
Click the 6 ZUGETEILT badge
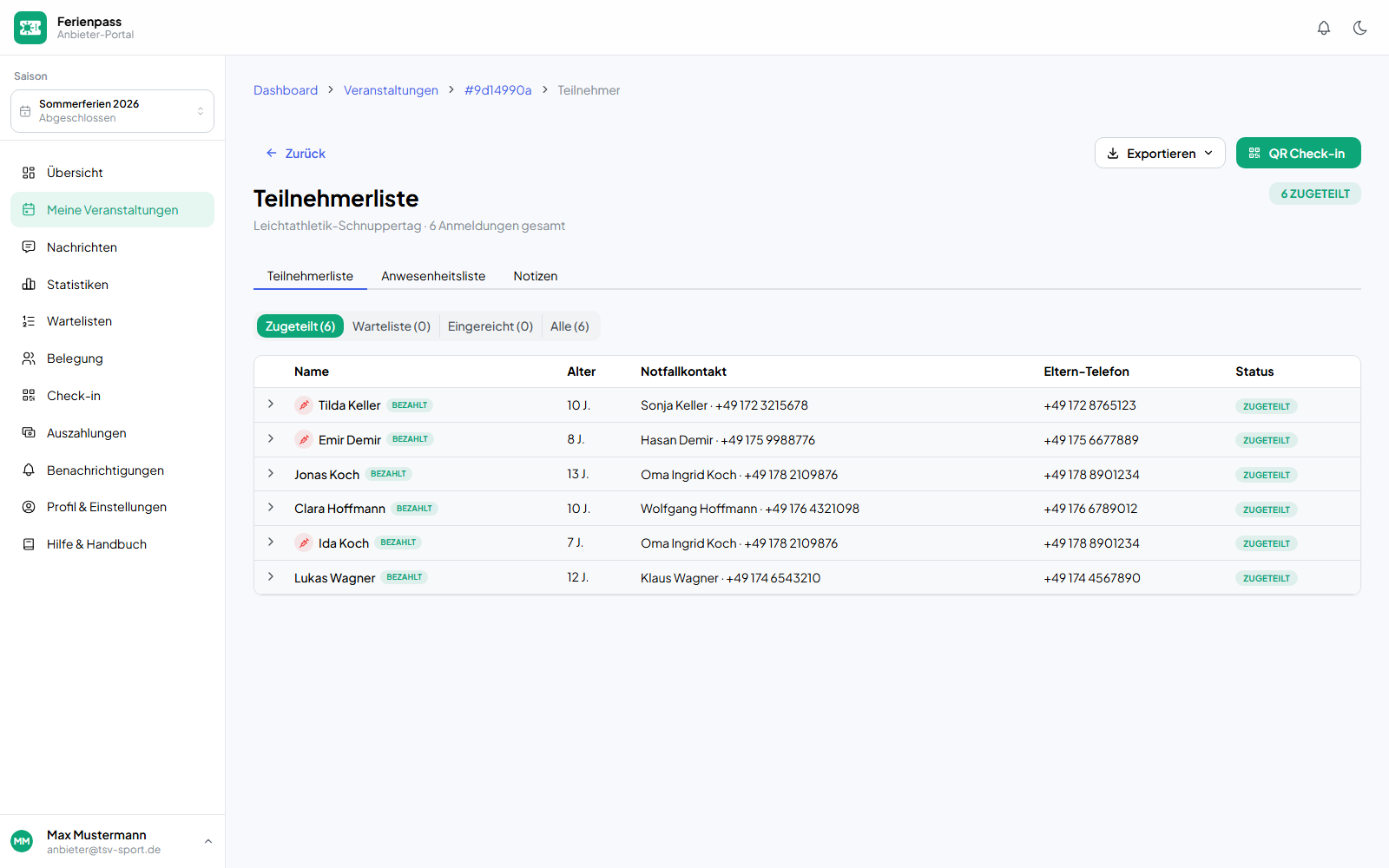pos(1315,194)
